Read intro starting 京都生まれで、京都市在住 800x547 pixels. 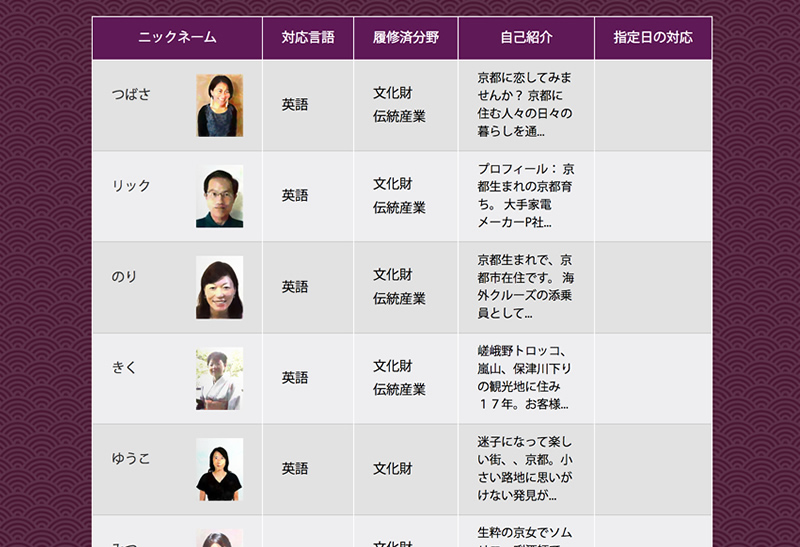[x=526, y=287]
